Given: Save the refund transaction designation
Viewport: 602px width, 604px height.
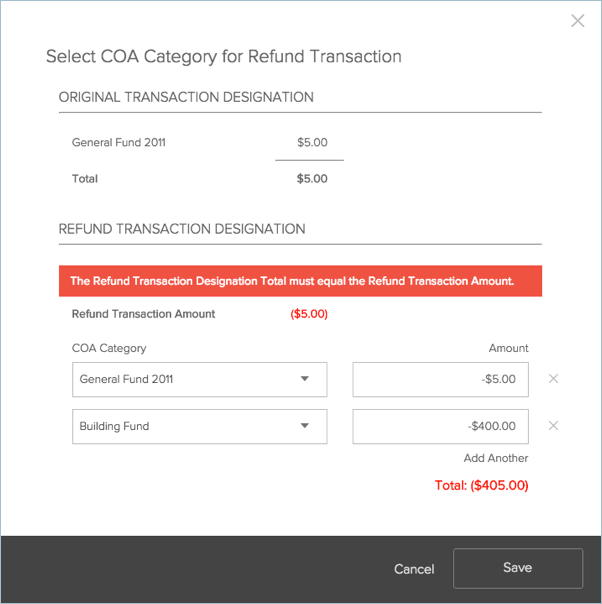Looking at the screenshot, I should coord(517,568).
